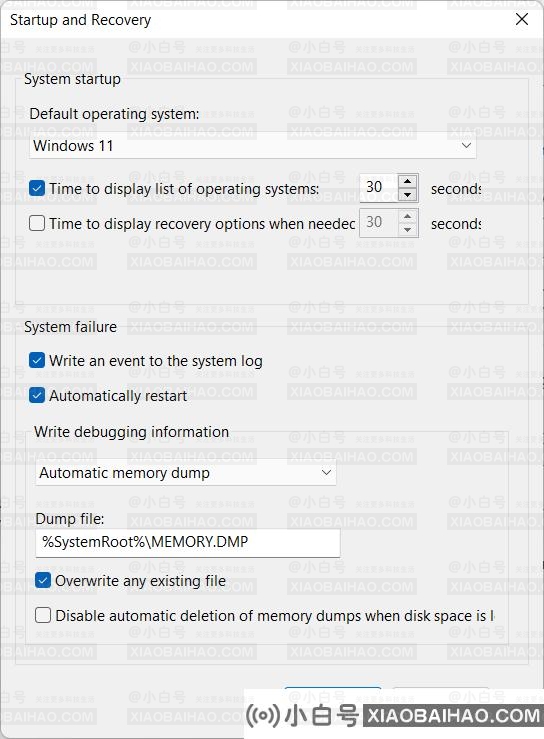
Task: Close the Startup and Recovery dialog
Action: click(x=522, y=19)
